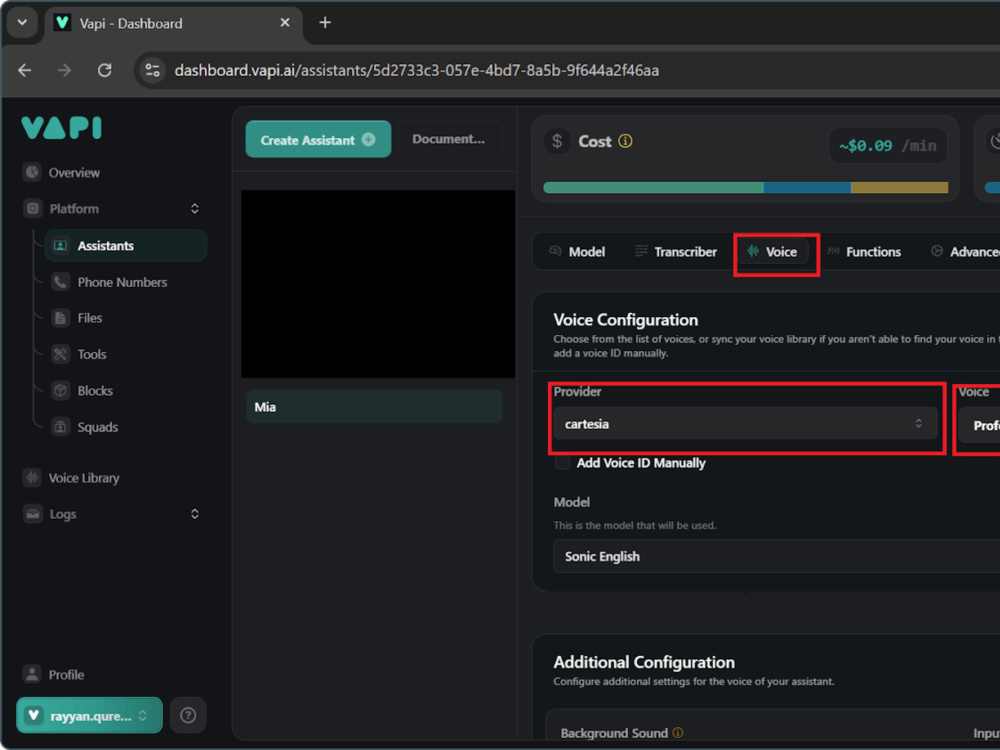The height and width of the screenshot is (750, 1000).
Task: Click the Background Sound info icon
Action: (x=678, y=733)
